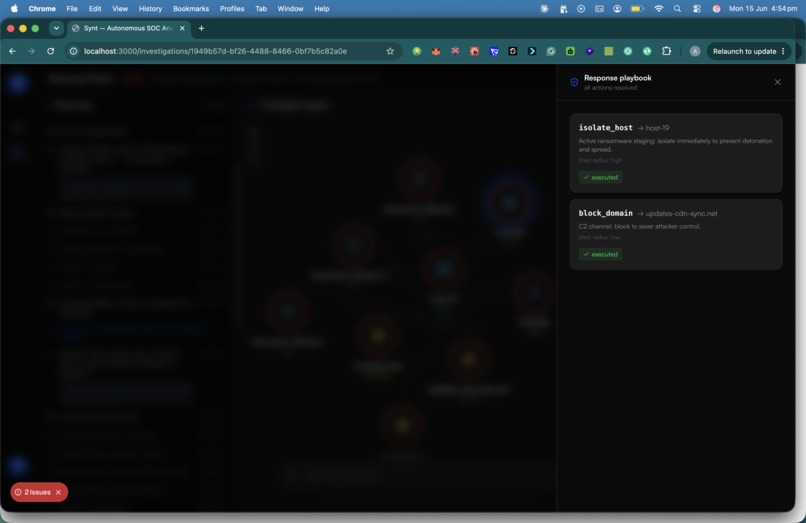Open the Edit menu
The width and height of the screenshot is (806, 523).
tap(95, 9)
